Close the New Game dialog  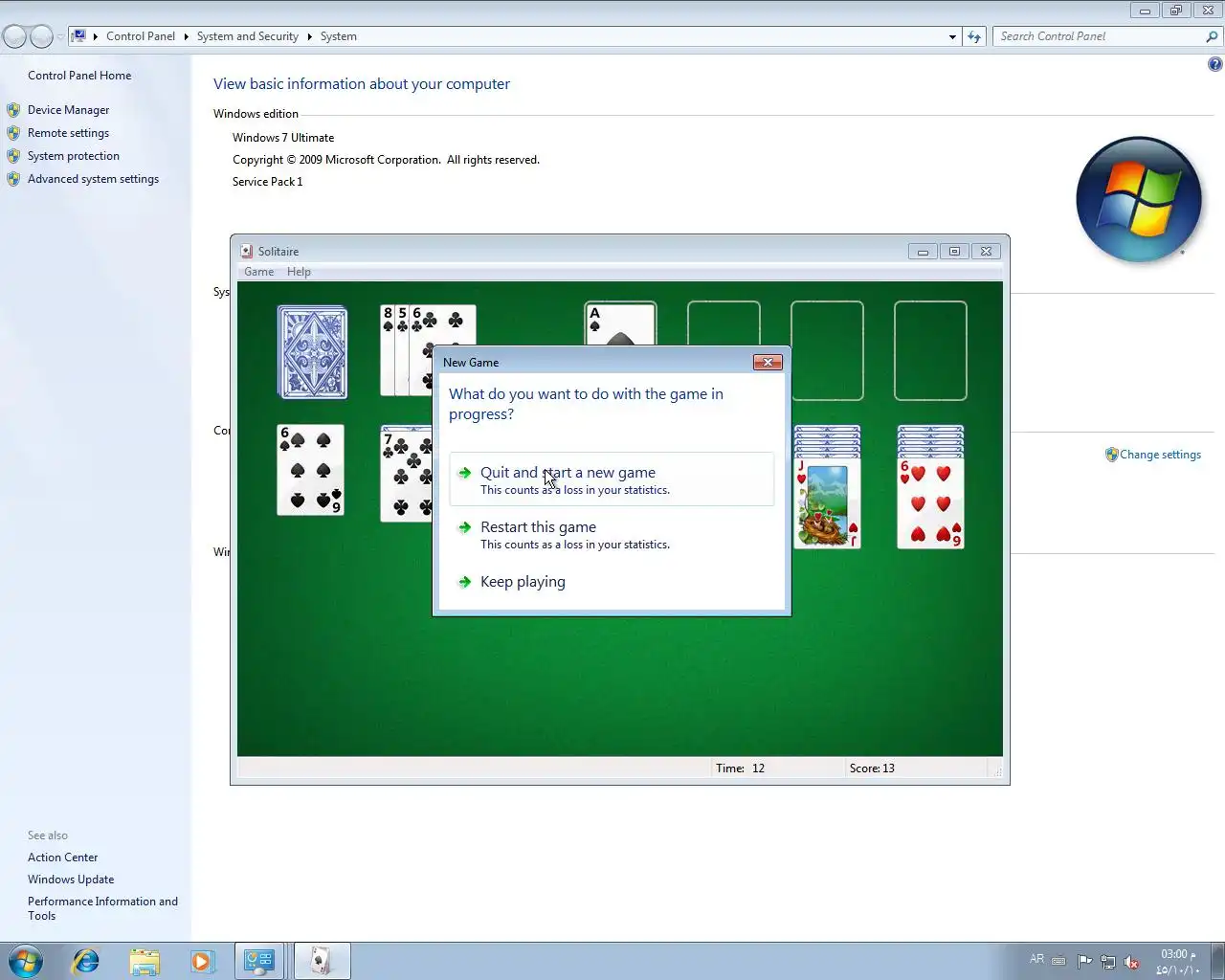click(x=768, y=362)
